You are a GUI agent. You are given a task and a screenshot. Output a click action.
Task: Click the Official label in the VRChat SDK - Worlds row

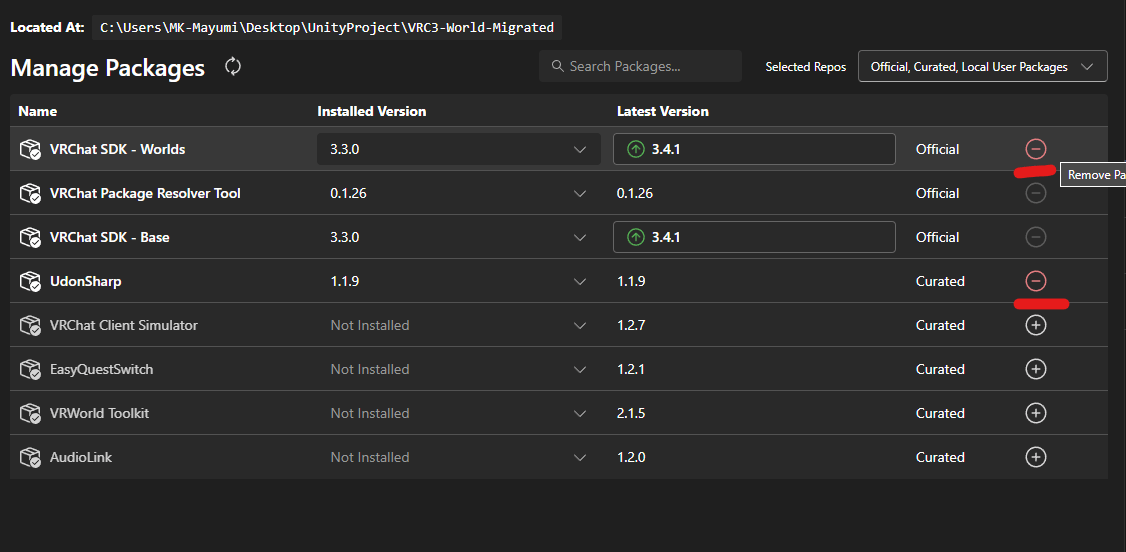(937, 149)
